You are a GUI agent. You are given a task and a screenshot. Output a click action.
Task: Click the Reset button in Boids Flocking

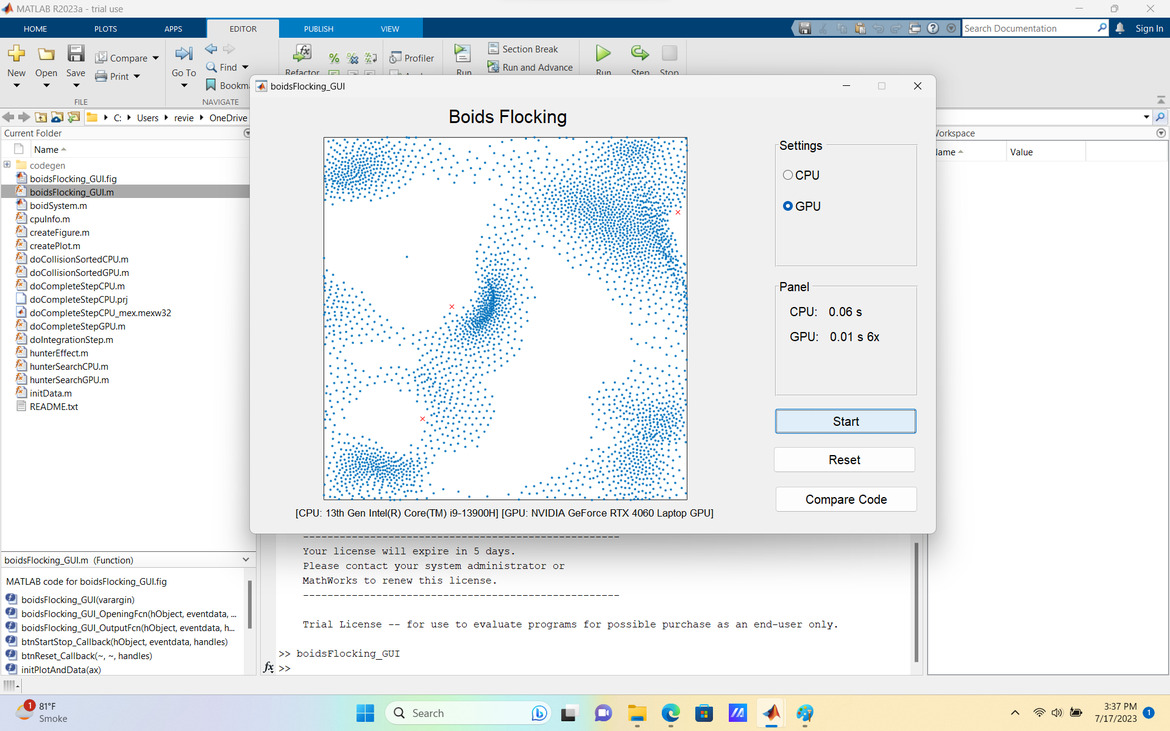[845, 459]
